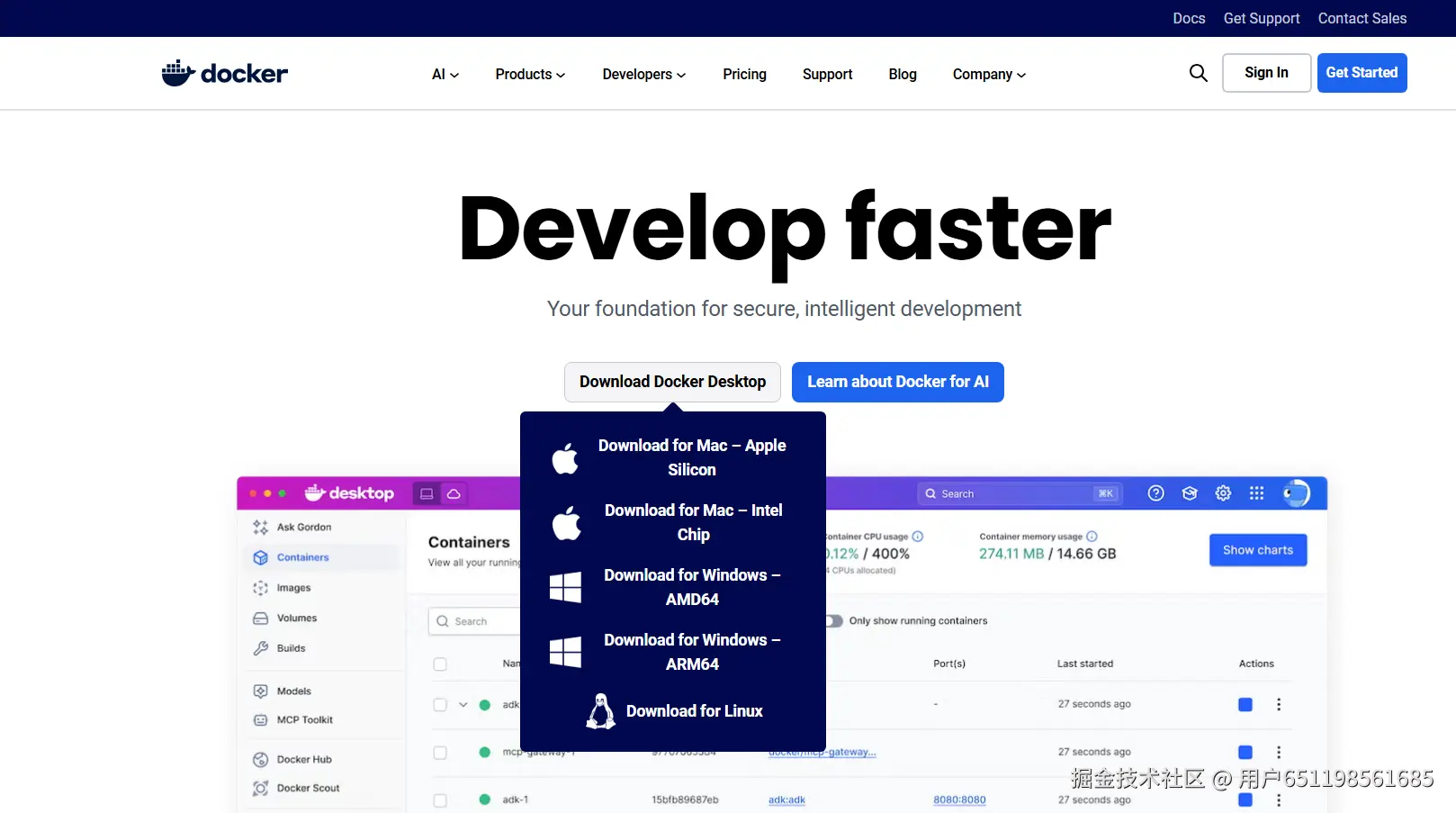The width and height of the screenshot is (1456, 813).
Task: Click the containers list Search field
Action: coord(475,621)
